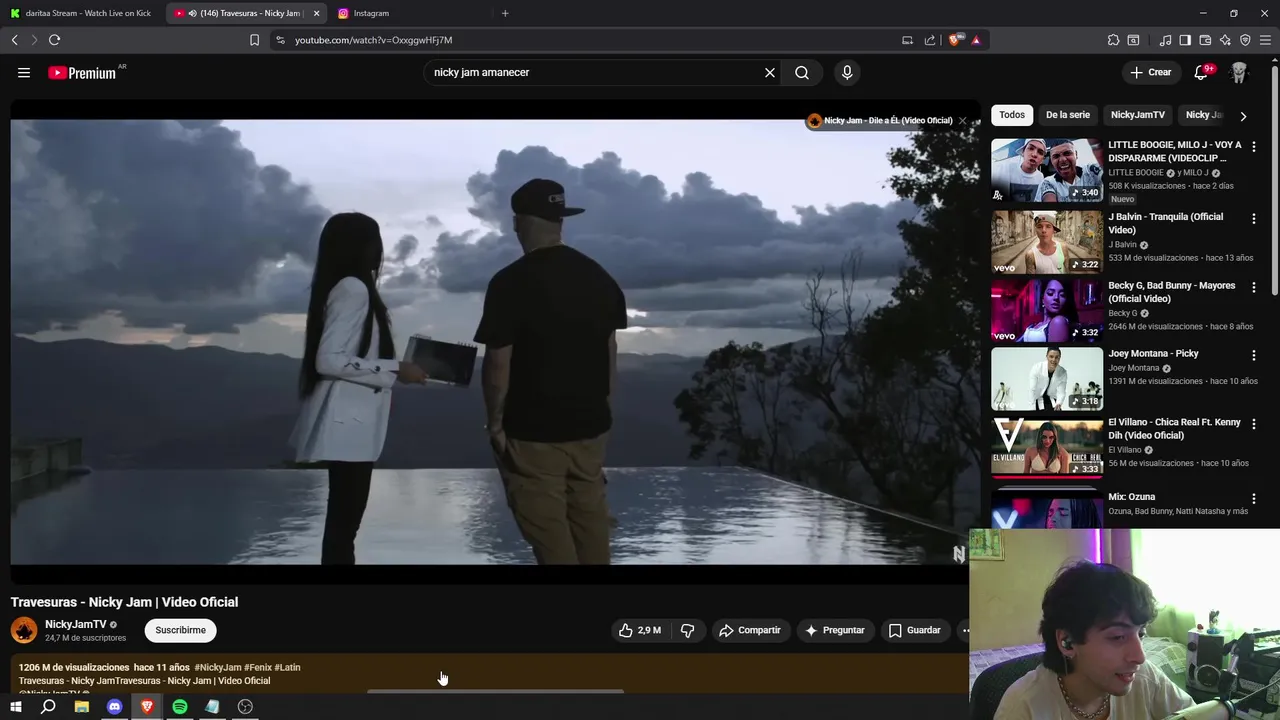Viewport: 1280px width, 720px height.
Task: Open the Brave main menu
Action: pos(1266,40)
